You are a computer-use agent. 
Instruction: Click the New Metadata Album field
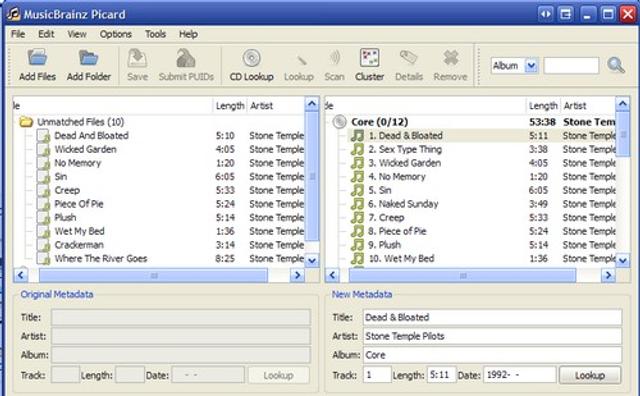point(493,355)
